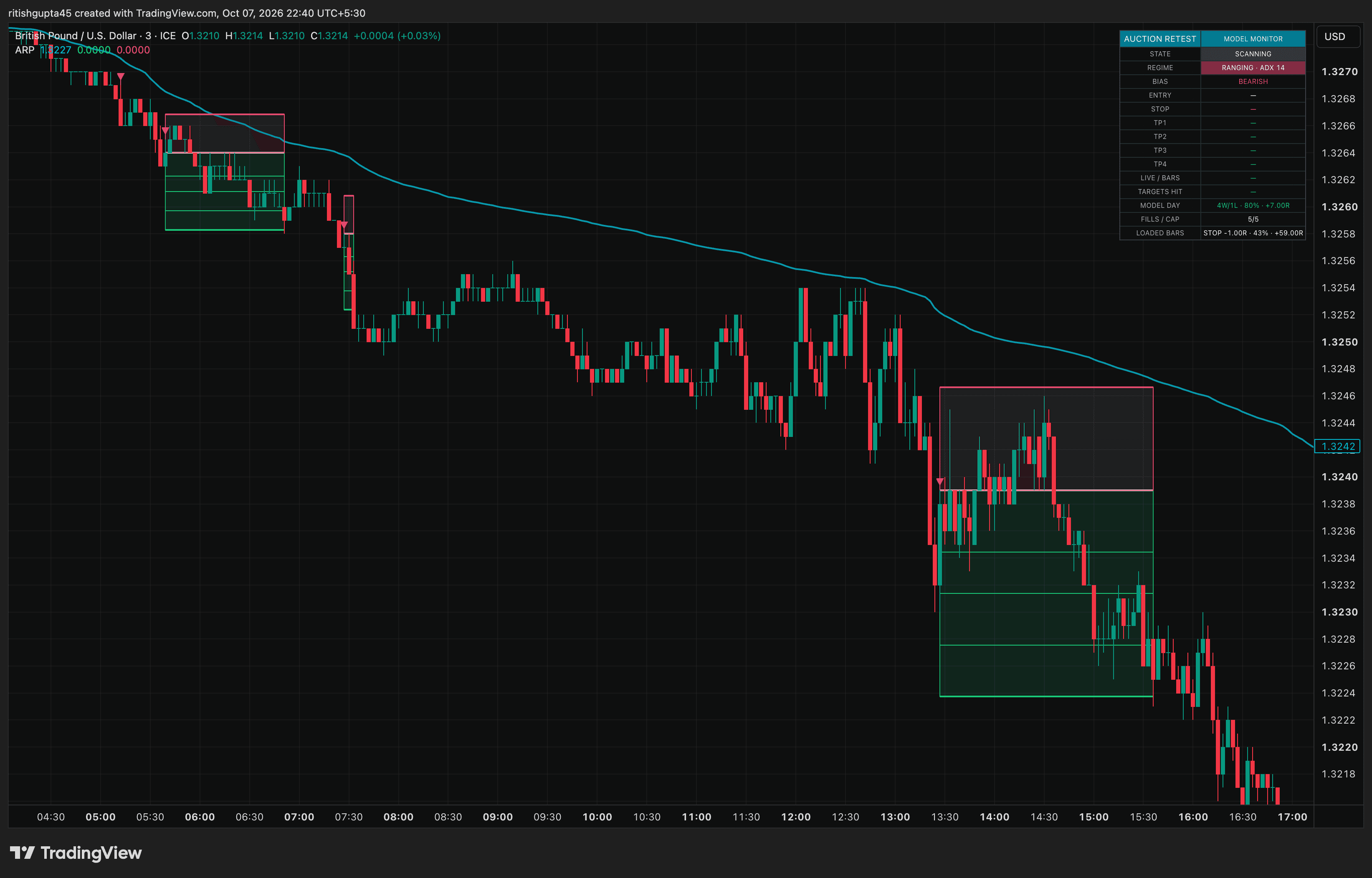Click the TradingView logo at the bottom
1372x878 pixels.
(x=76, y=853)
